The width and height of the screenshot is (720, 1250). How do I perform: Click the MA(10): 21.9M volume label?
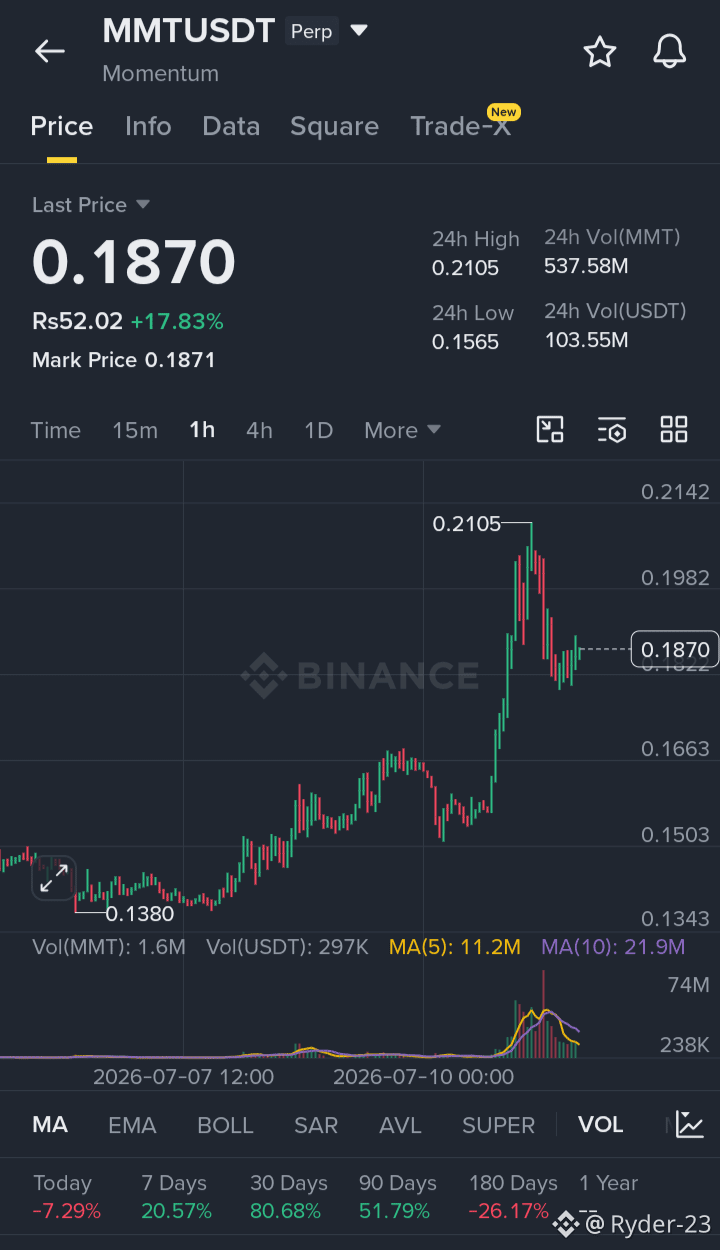click(613, 947)
